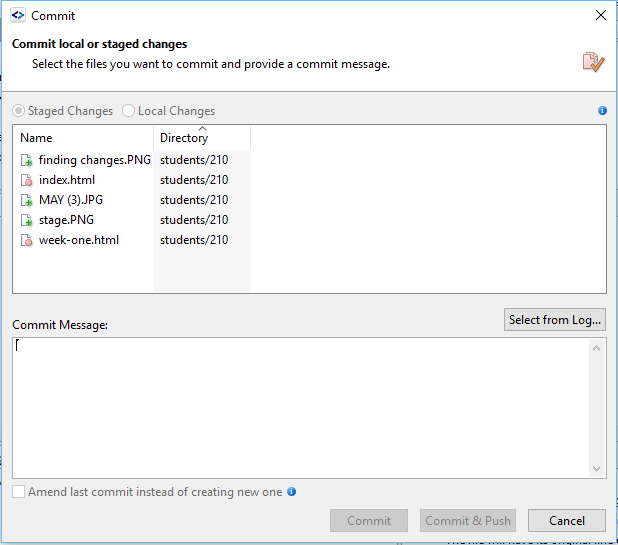This screenshot has width=618, height=545.
Task: Select the Local Changes radio button
Action: pos(129,111)
